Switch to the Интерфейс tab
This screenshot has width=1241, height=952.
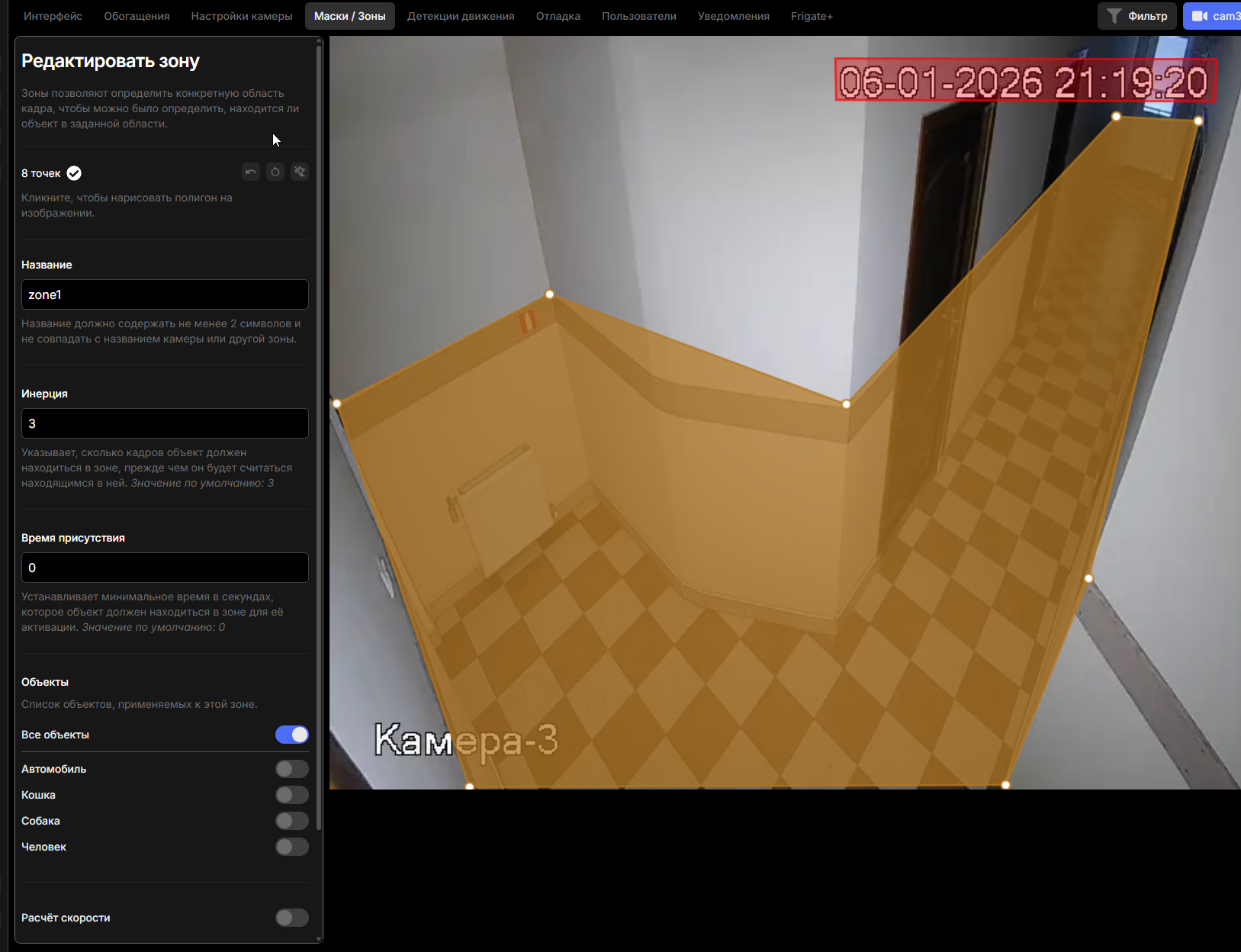(x=53, y=16)
